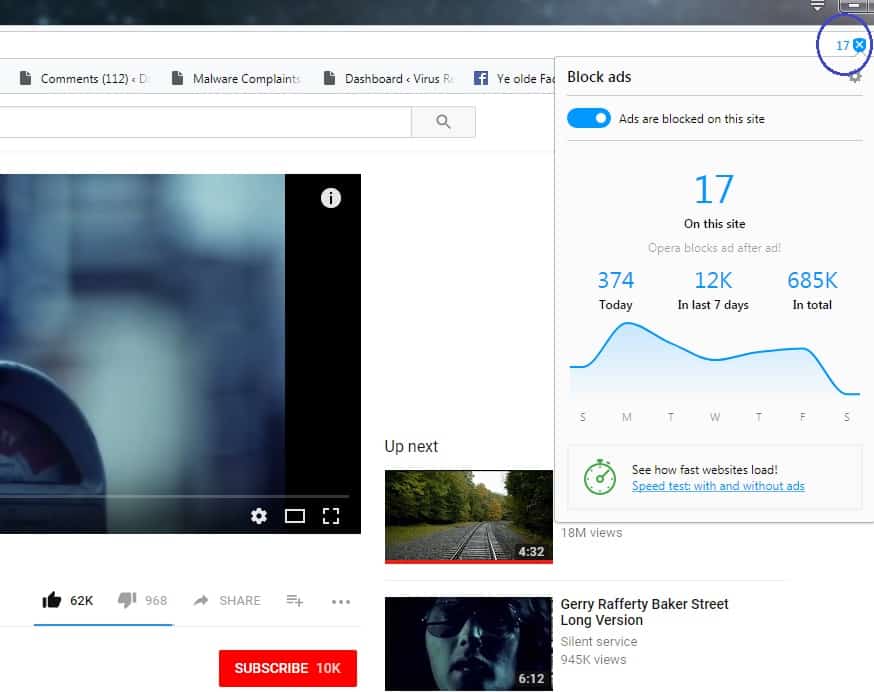Click the '17' blocked ads counter in address bar
This screenshot has height=692, width=874.
point(842,45)
